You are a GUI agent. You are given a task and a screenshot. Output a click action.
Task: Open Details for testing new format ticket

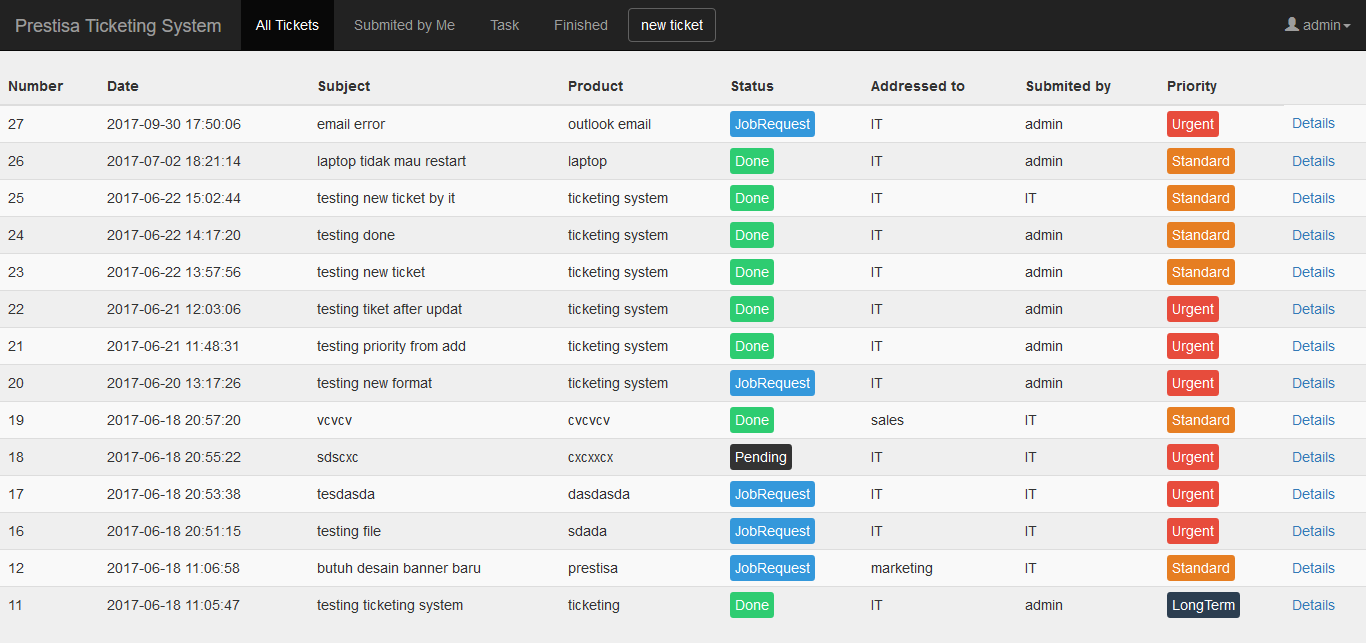(1313, 383)
